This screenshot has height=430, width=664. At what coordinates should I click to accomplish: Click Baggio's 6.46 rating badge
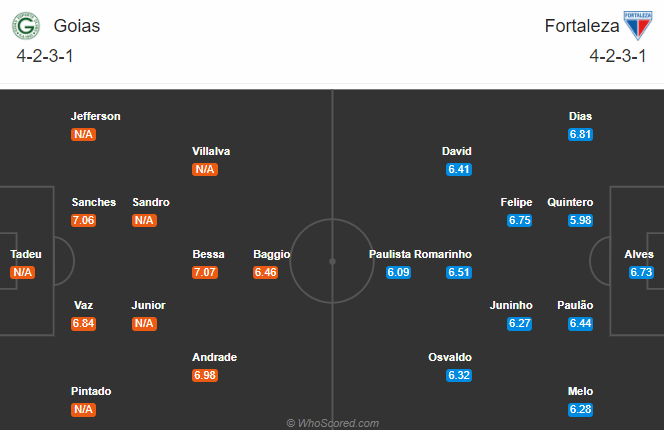coord(266,272)
